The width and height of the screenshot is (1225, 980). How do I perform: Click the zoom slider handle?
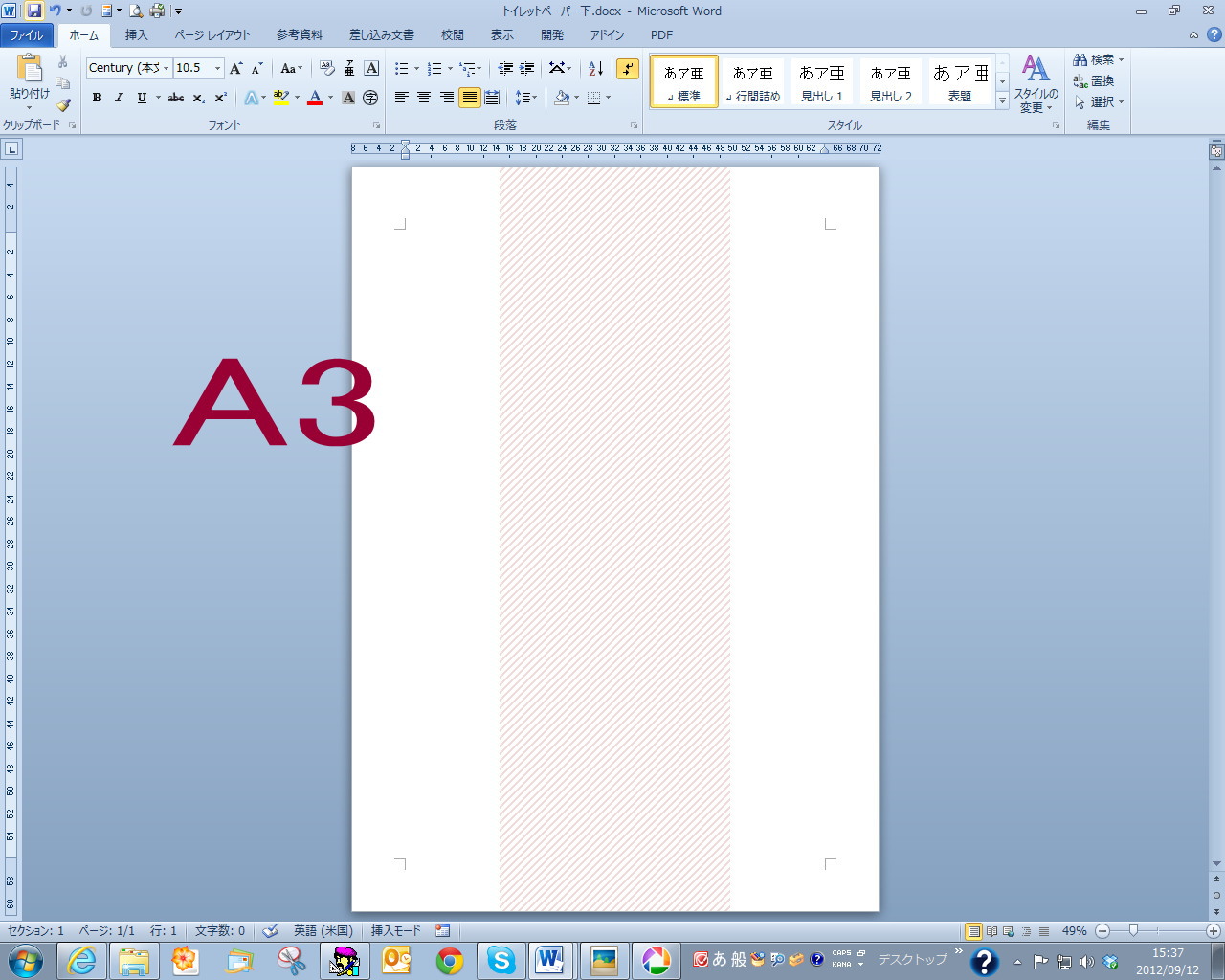[1133, 930]
